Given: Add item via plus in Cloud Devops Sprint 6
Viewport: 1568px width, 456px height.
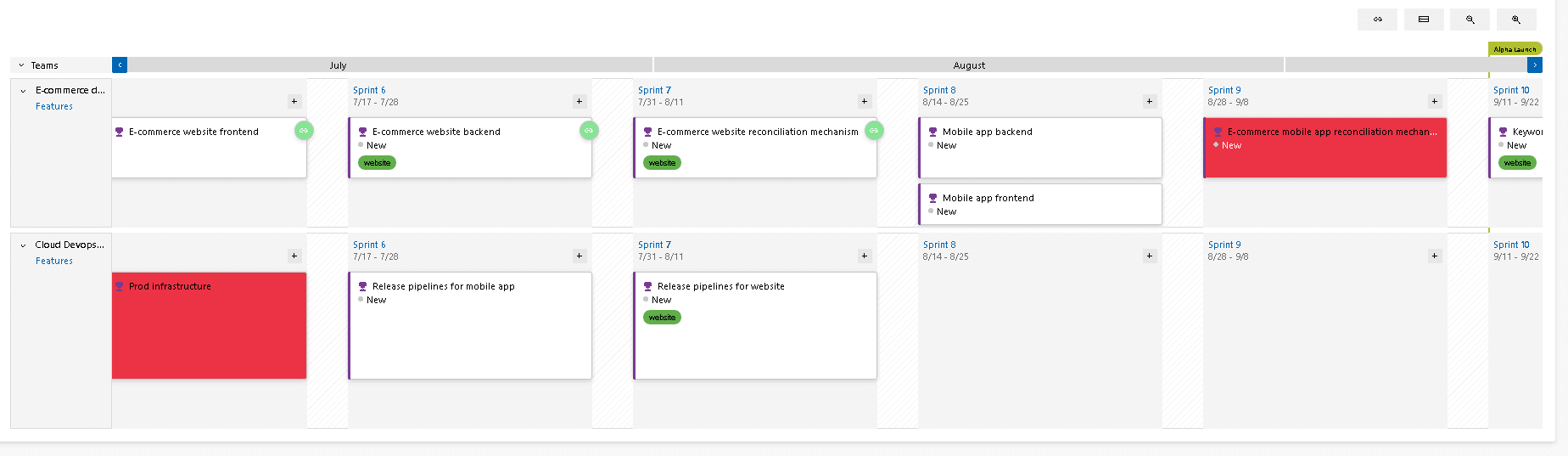Looking at the screenshot, I should point(580,256).
